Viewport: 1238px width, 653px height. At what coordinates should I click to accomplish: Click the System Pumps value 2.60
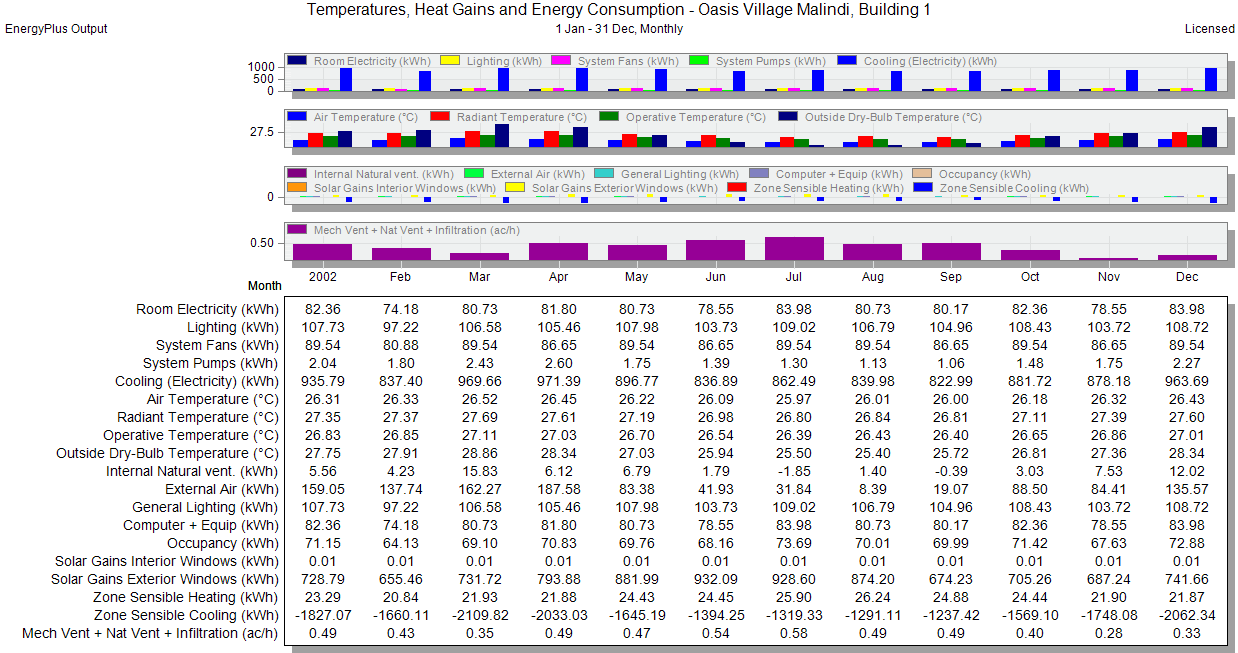click(558, 364)
